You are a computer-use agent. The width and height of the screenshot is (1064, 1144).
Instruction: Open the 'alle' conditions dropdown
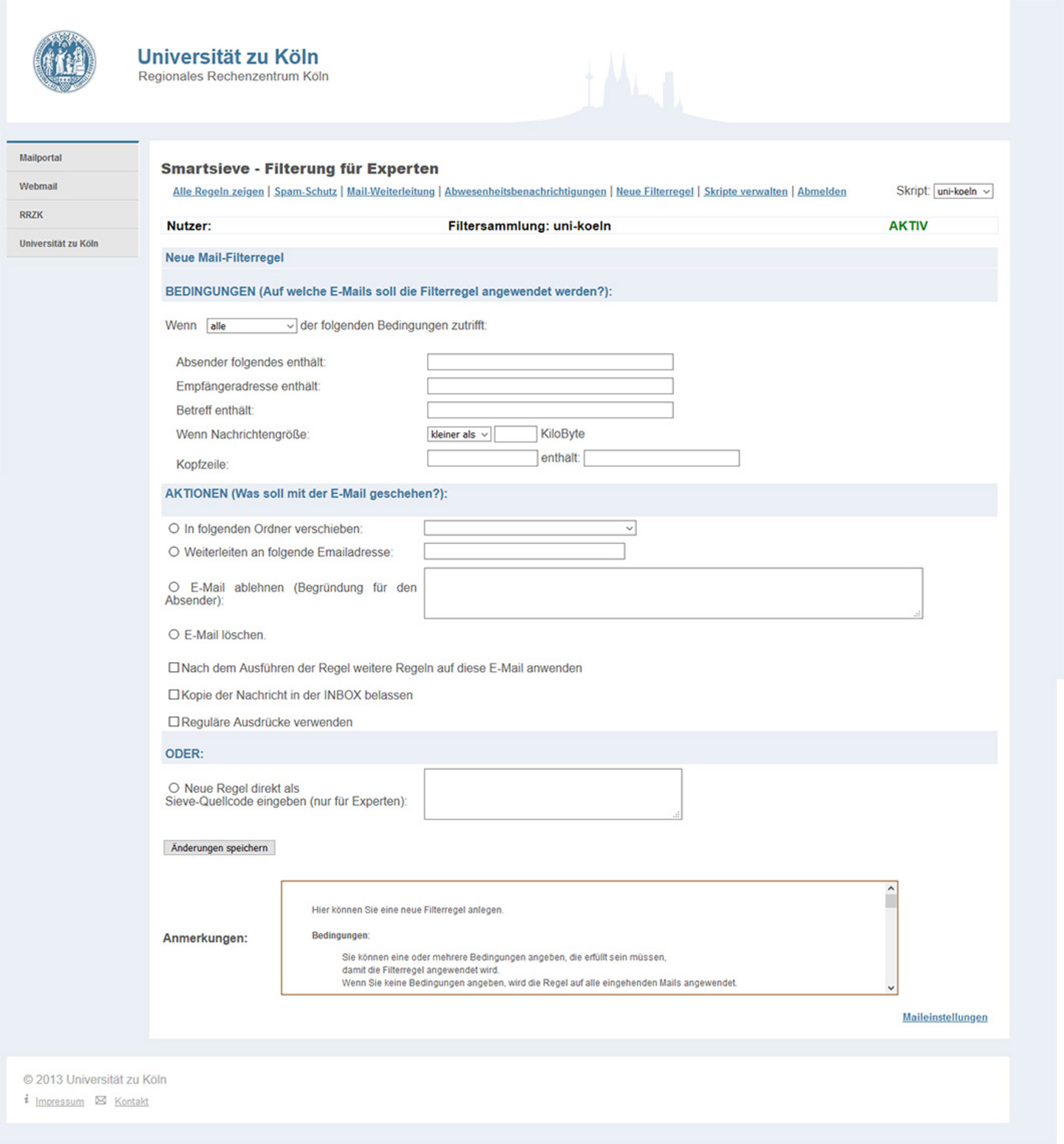[x=251, y=326]
